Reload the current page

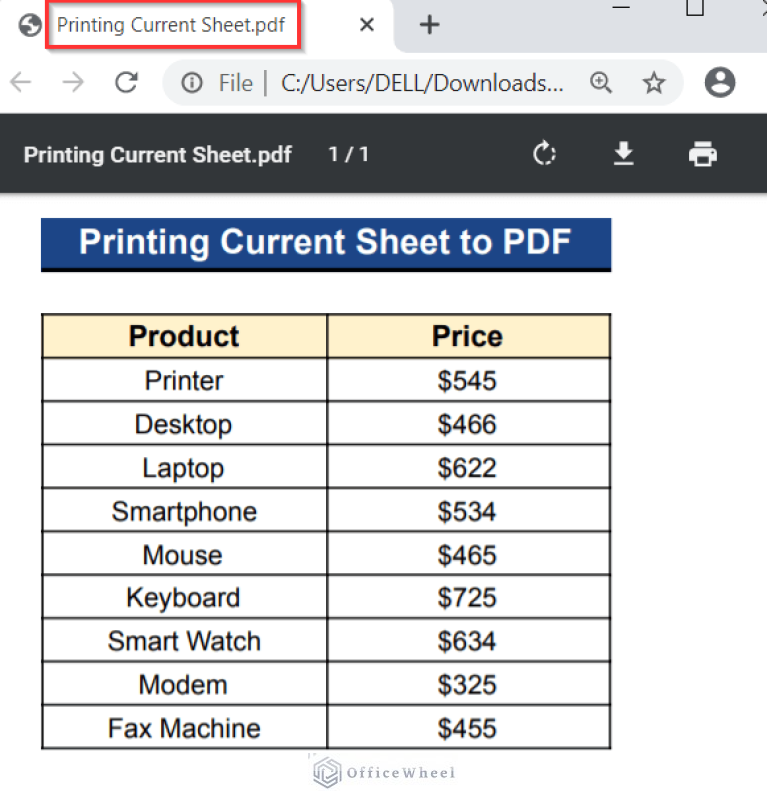[126, 83]
